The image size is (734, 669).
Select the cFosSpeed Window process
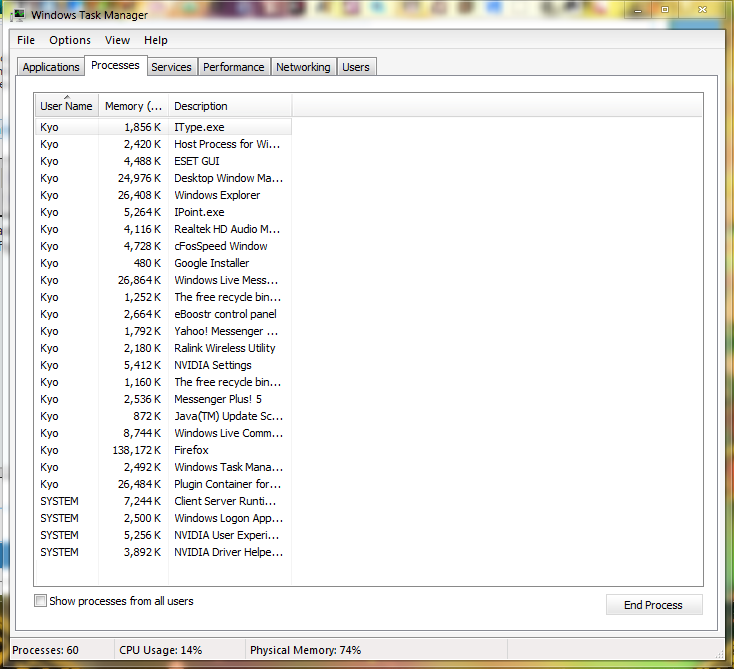coord(163,246)
